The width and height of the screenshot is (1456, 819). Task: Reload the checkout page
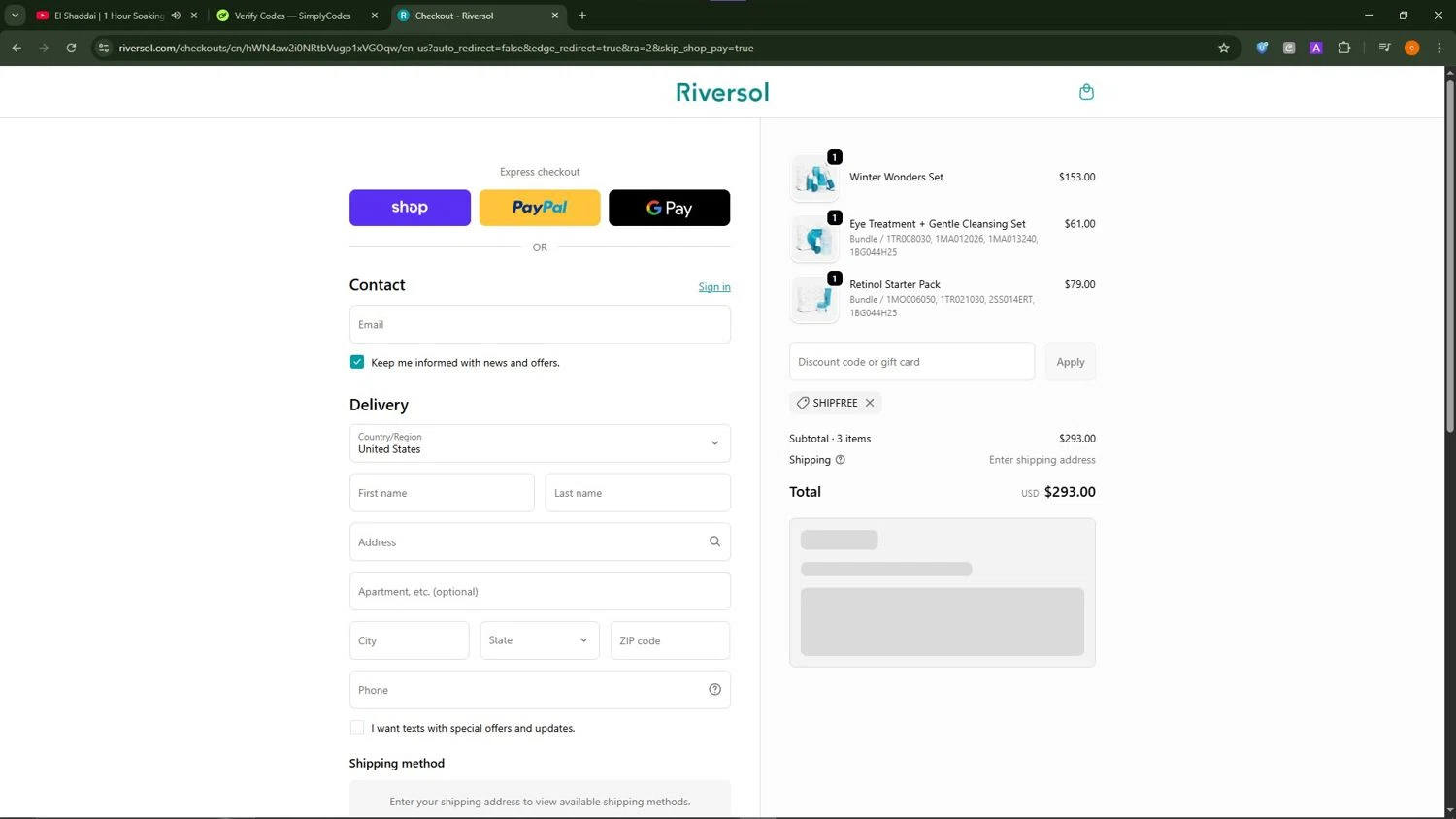(x=71, y=48)
